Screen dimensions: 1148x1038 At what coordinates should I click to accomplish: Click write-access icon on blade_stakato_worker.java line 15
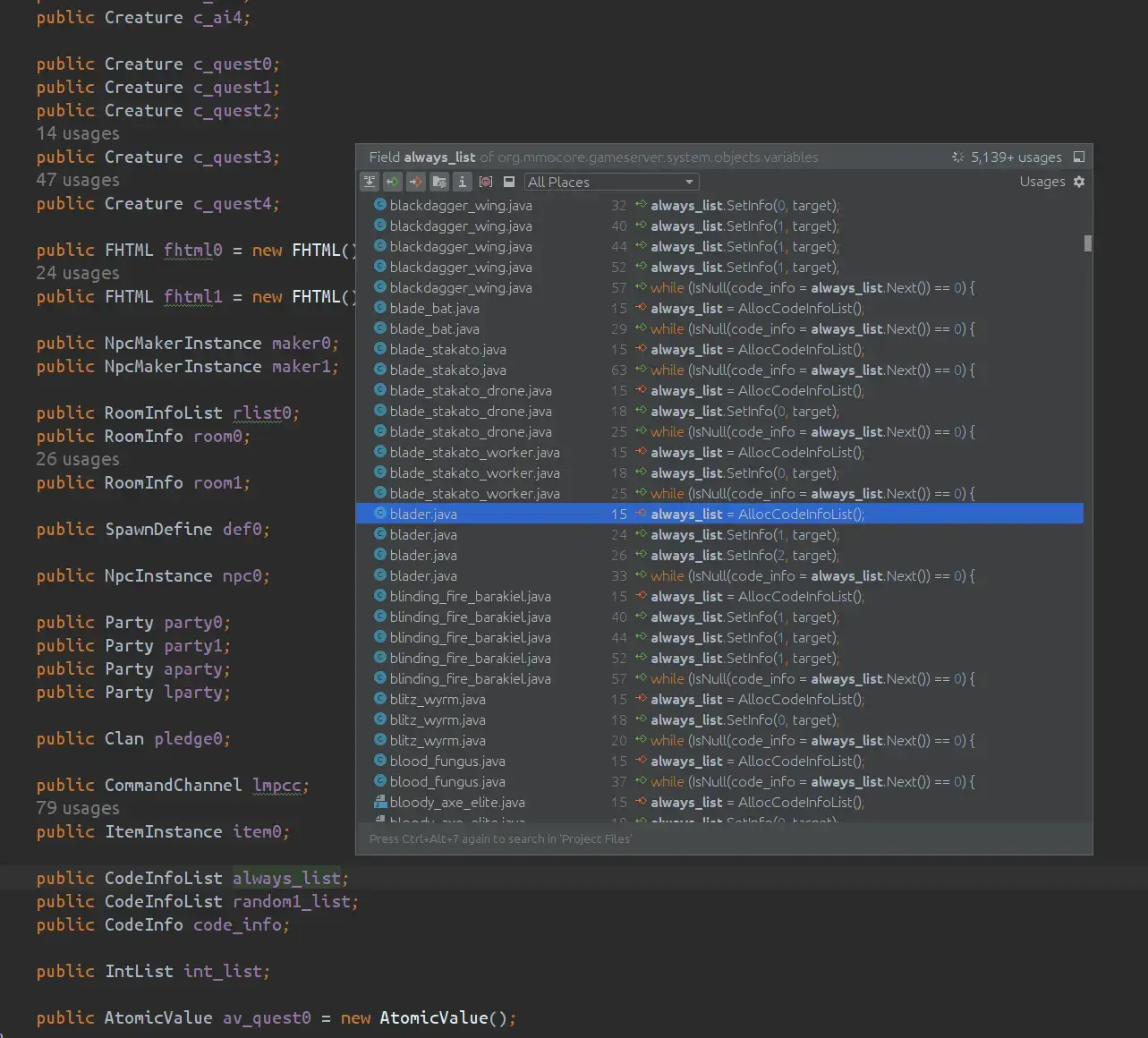click(x=641, y=451)
